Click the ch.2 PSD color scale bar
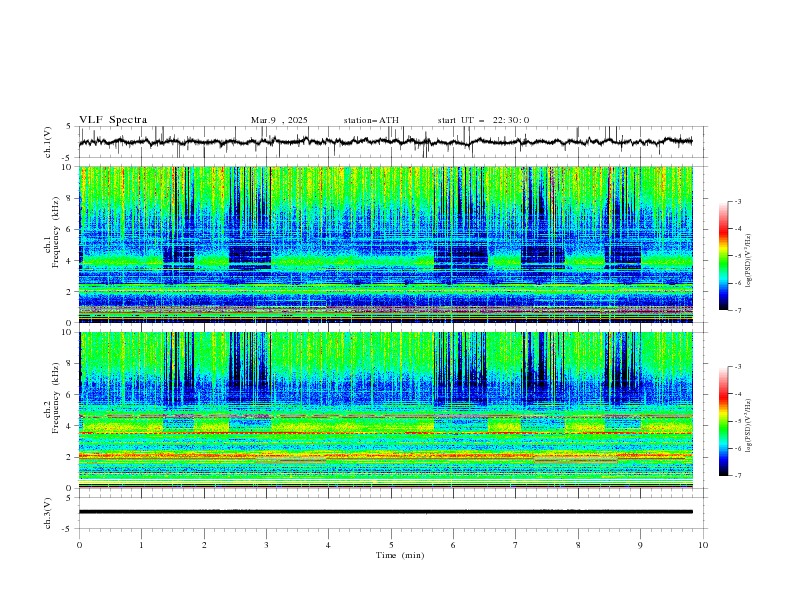 tap(724, 421)
